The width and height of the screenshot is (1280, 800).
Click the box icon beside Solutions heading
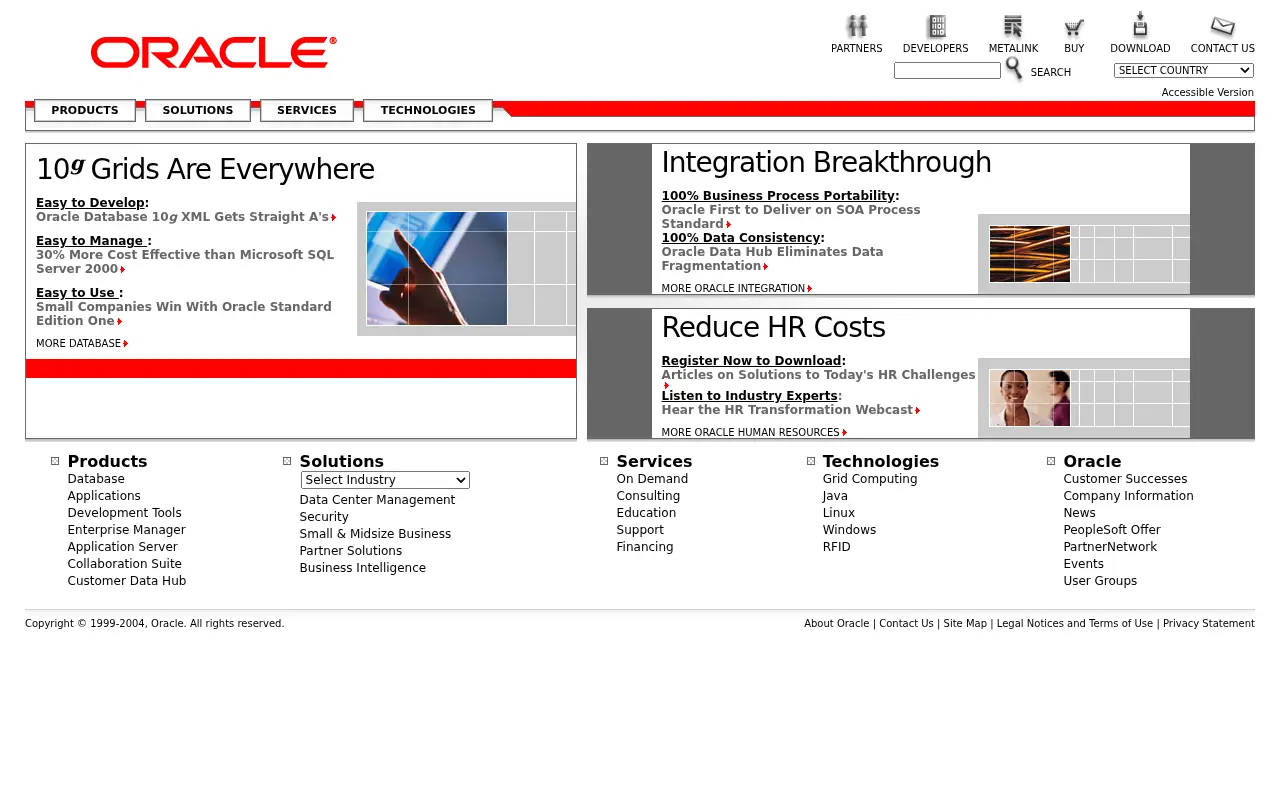(287, 461)
